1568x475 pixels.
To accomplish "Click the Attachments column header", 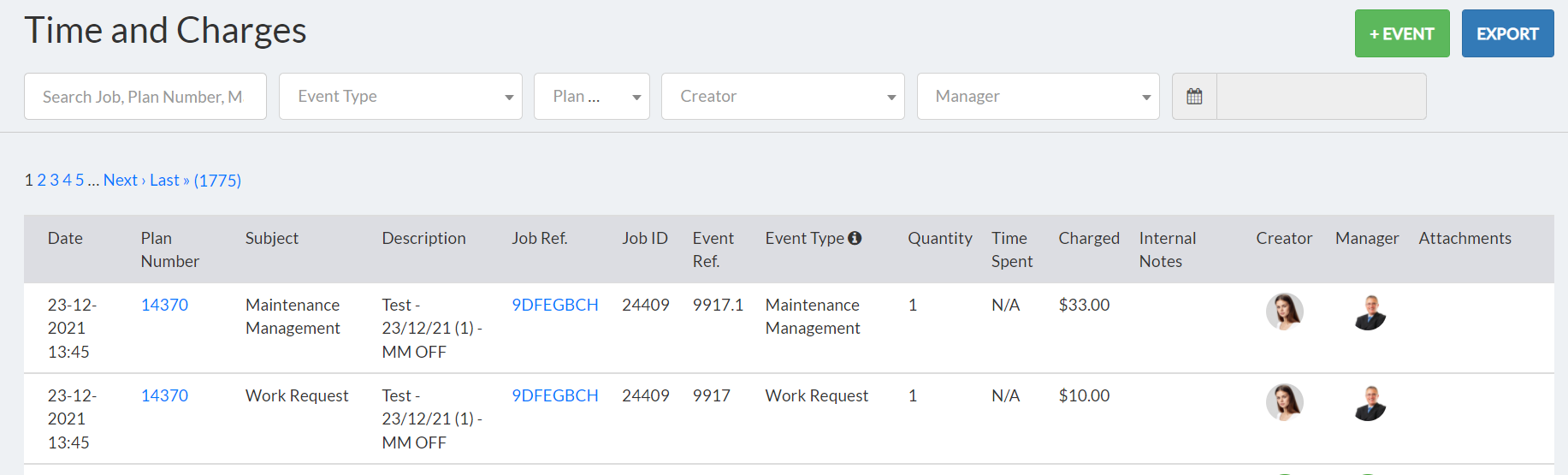I will tap(1464, 238).
